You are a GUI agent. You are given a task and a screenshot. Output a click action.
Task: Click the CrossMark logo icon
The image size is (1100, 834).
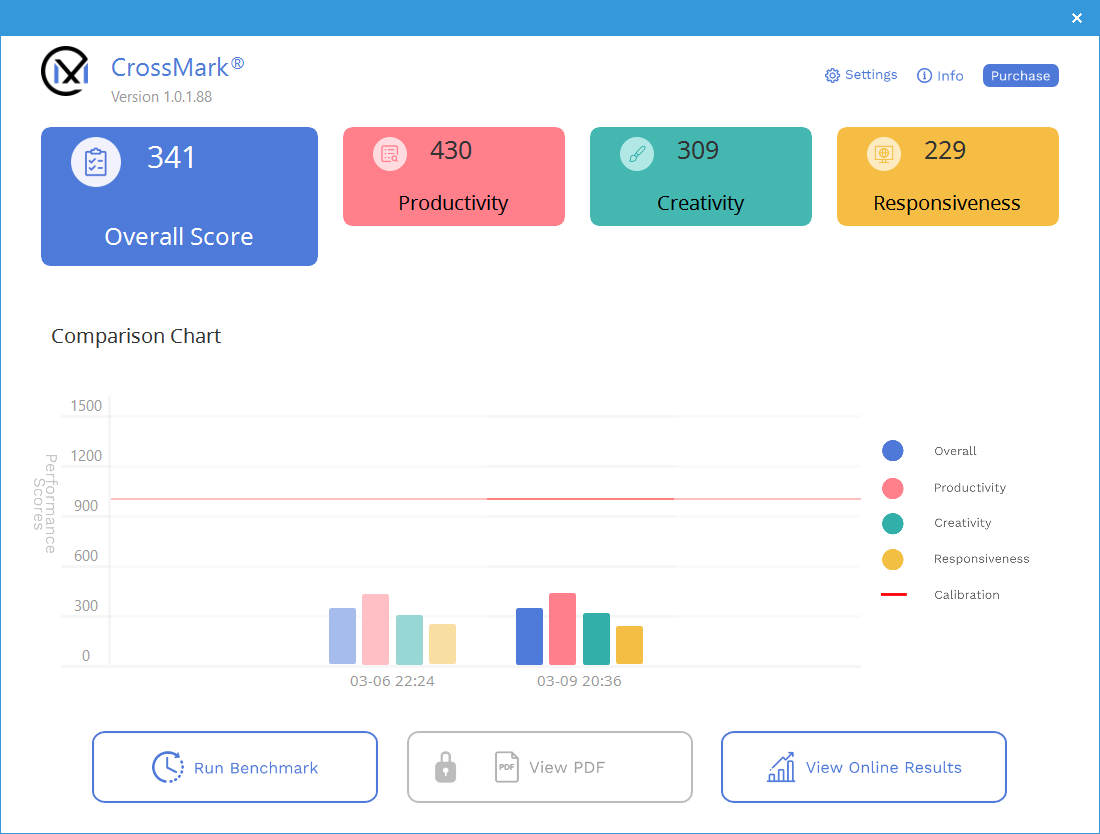[x=65, y=71]
